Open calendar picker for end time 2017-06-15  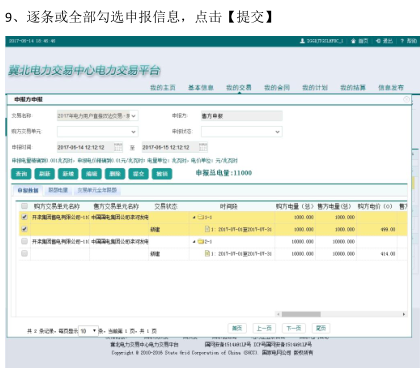point(203,147)
